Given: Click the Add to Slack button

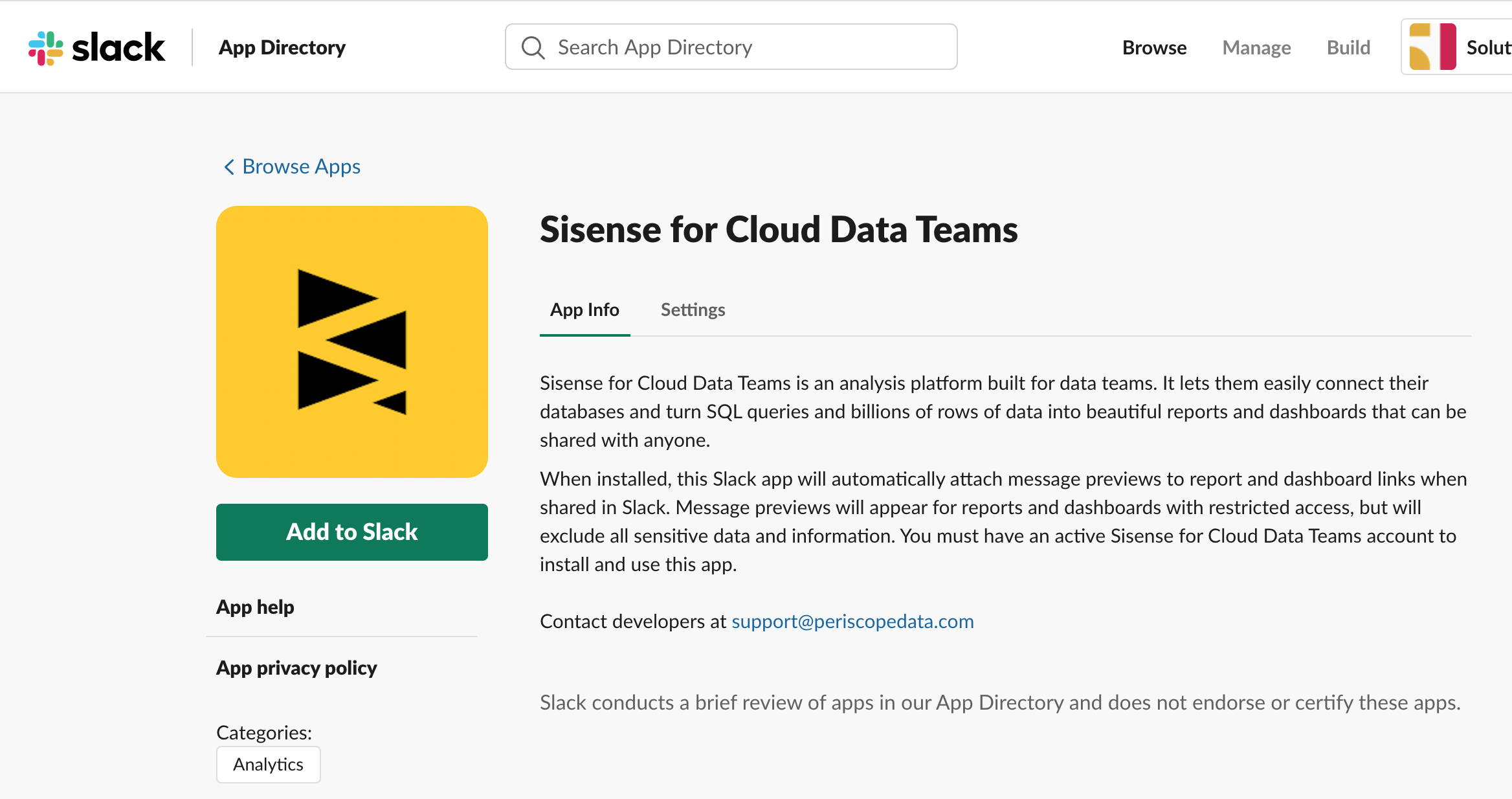Looking at the screenshot, I should tap(352, 532).
